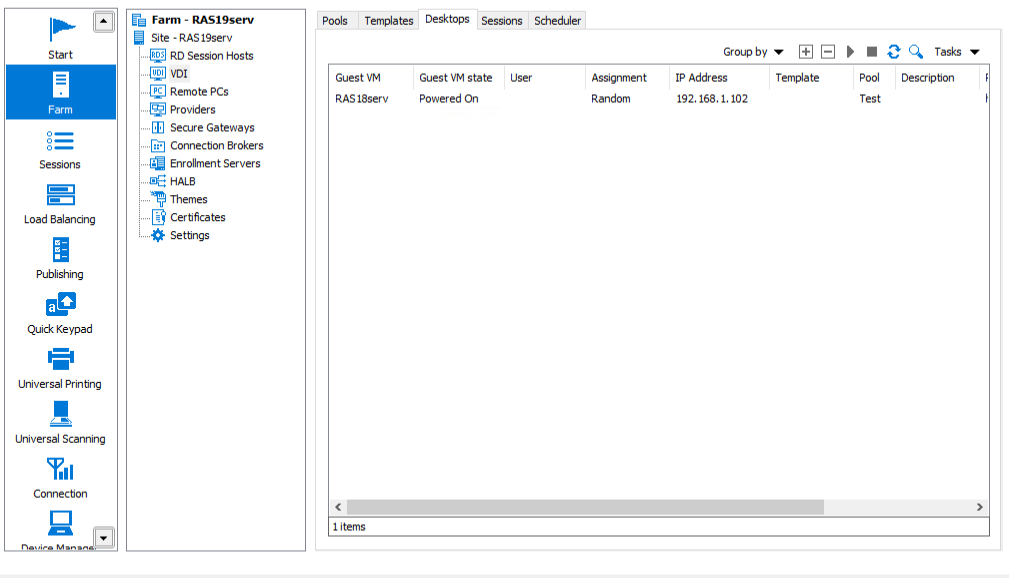The height and width of the screenshot is (578, 1009).
Task: Click the magnifying glass search icon
Action: 915,52
